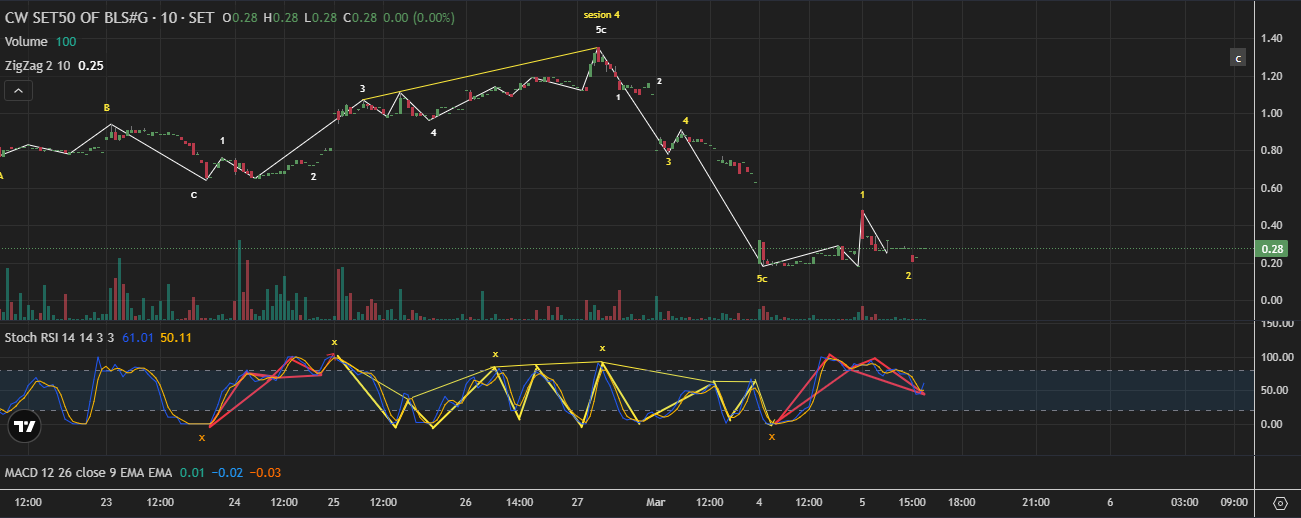Click the 0.60 price scale label
1301x518 pixels.
pyautogui.click(x=1272, y=188)
